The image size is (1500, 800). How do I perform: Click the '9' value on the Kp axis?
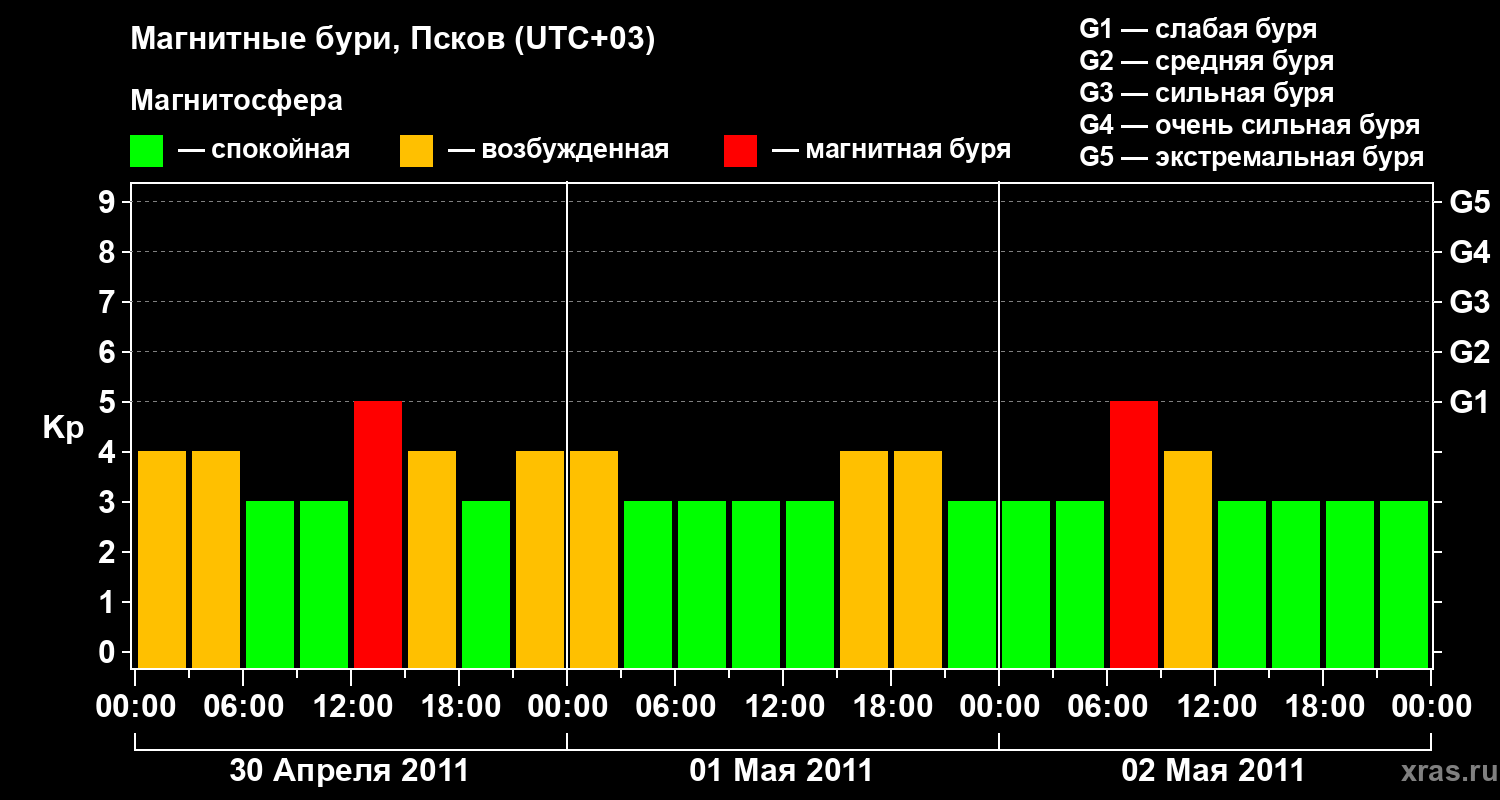[109, 202]
